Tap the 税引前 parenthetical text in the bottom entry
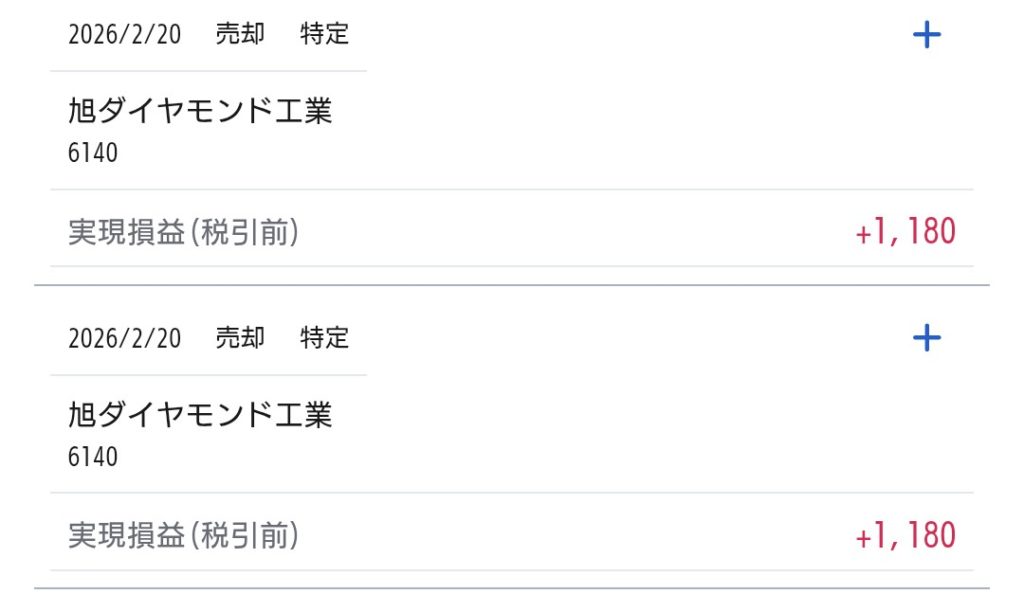The height and width of the screenshot is (594, 1024). [244, 536]
